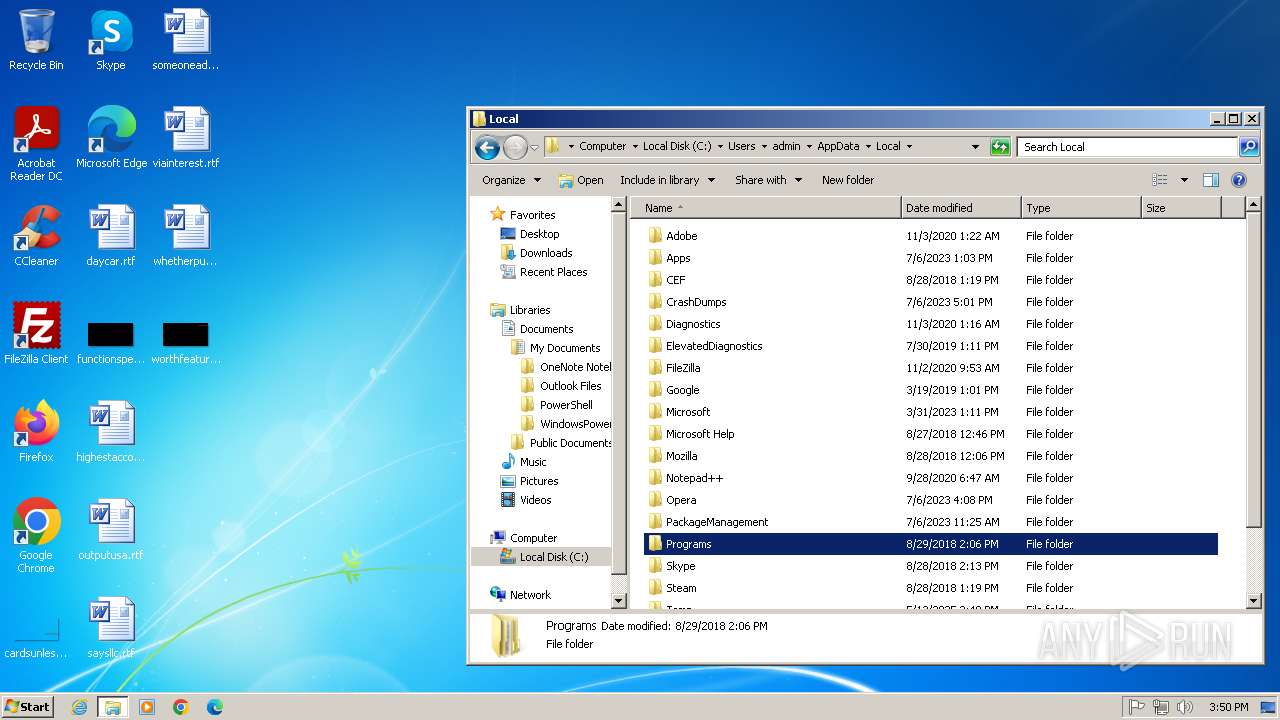
Task: Select the Google Chrome desktop icon
Action: (36, 535)
